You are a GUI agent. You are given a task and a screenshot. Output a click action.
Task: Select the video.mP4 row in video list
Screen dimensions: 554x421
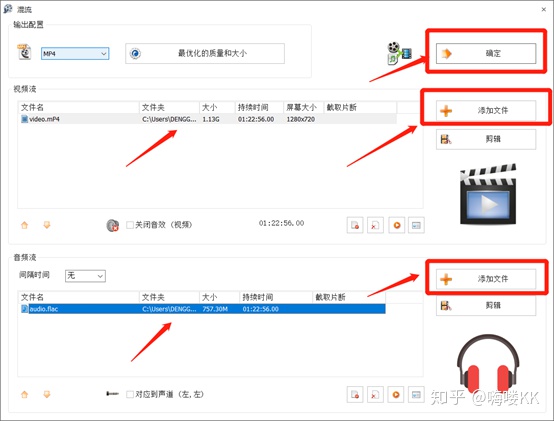tap(208, 119)
